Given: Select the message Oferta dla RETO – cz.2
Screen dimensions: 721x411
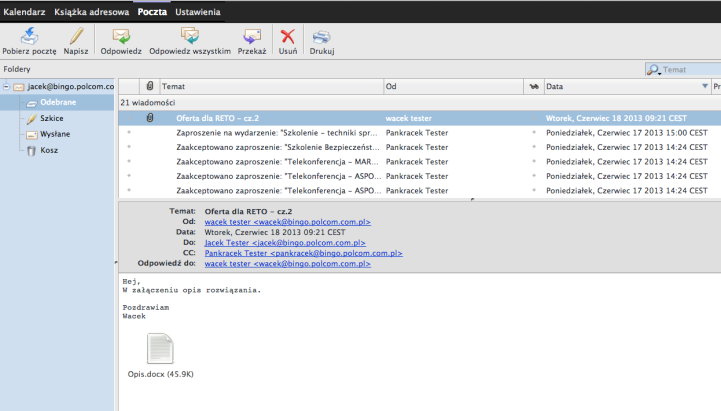Looking at the screenshot, I should click(x=217, y=118).
